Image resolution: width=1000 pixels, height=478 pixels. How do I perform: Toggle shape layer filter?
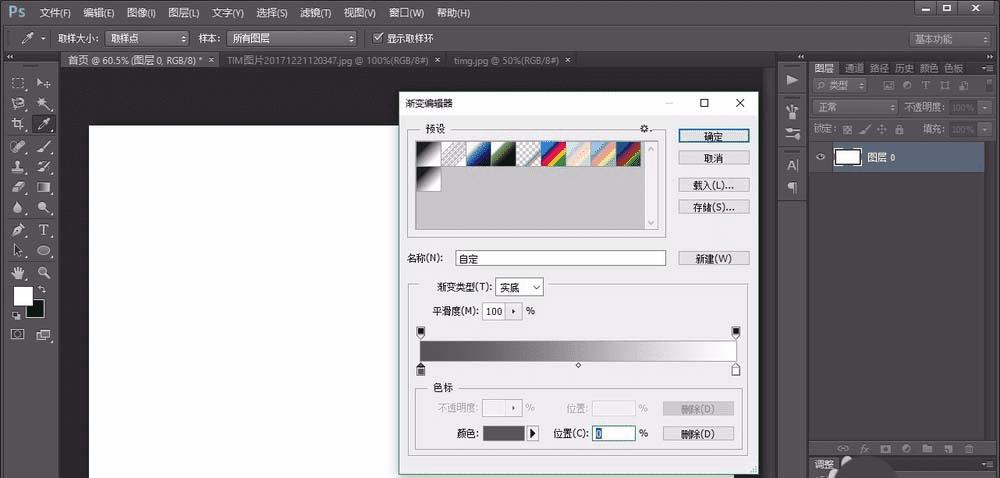click(945, 85)
